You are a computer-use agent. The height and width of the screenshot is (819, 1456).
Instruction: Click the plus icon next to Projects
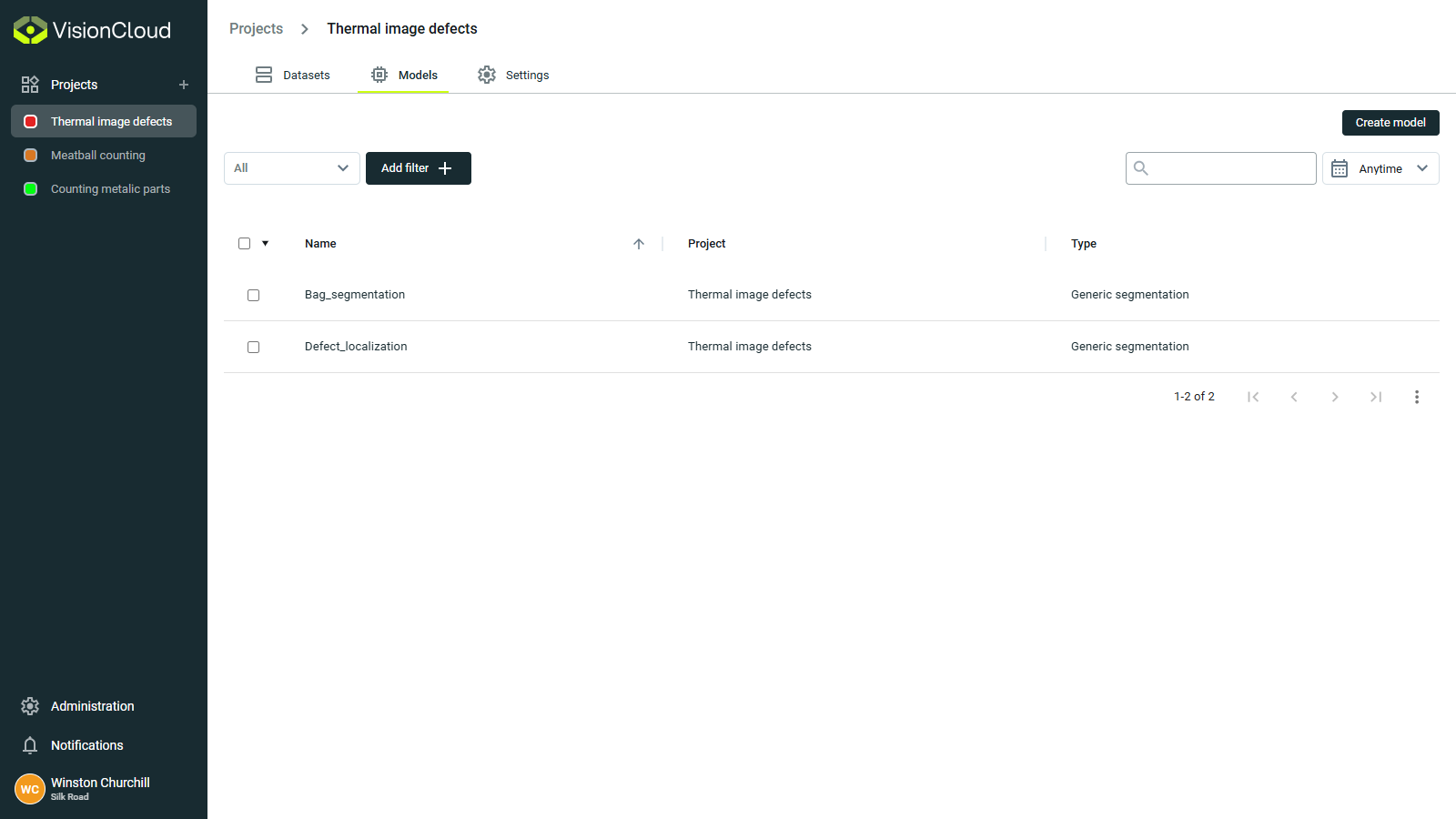click(184, 85)
